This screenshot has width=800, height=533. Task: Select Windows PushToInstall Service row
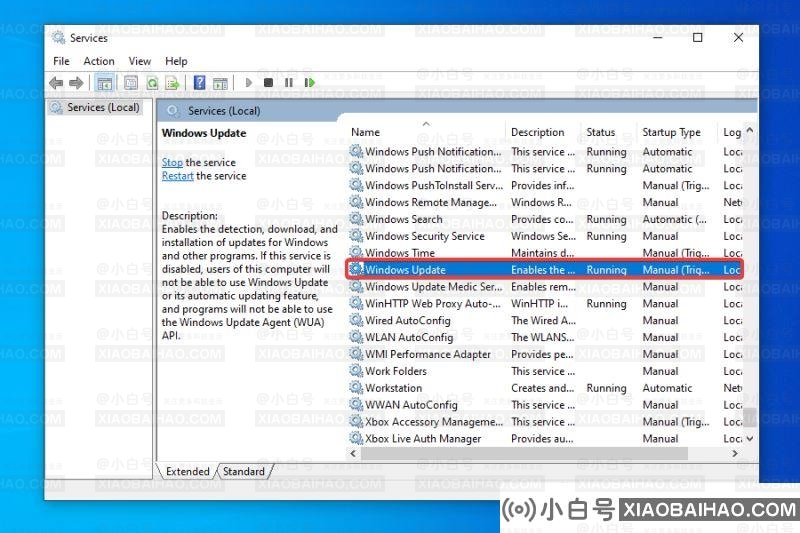click(x=544, y=186)
